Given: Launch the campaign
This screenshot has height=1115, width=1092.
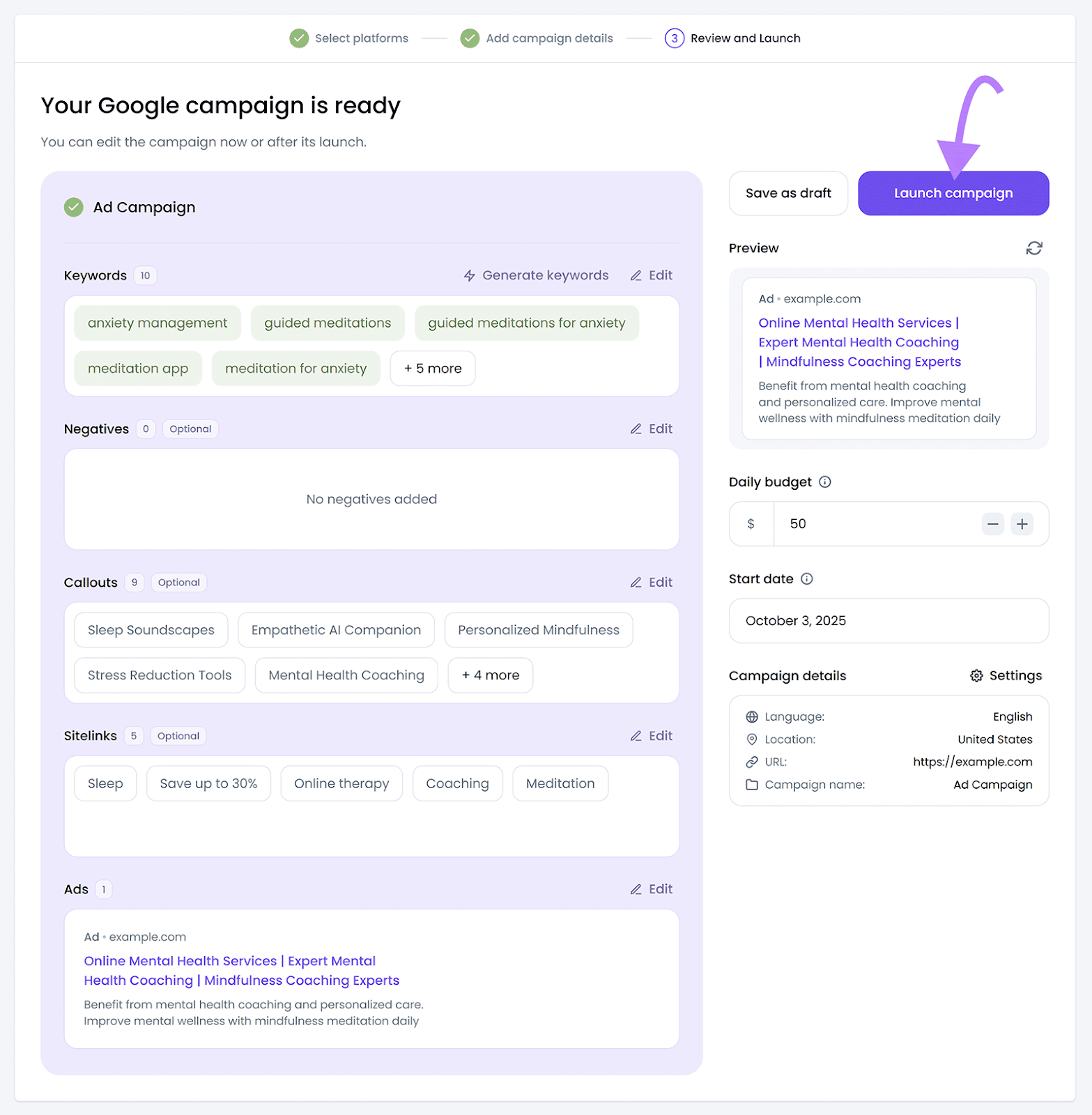Looking at the screenshot, I should 953,193.
